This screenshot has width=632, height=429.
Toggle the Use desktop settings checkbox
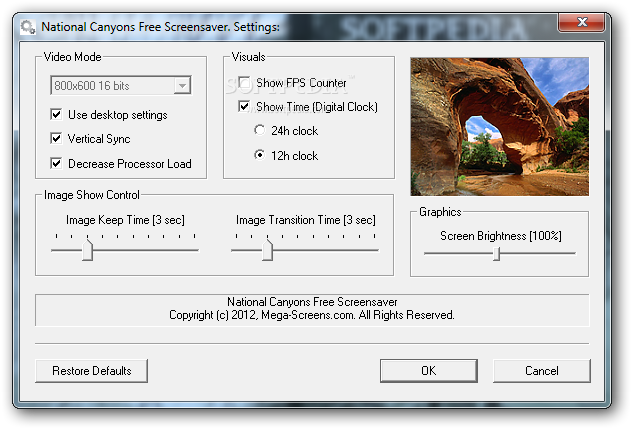coord(56,115)
